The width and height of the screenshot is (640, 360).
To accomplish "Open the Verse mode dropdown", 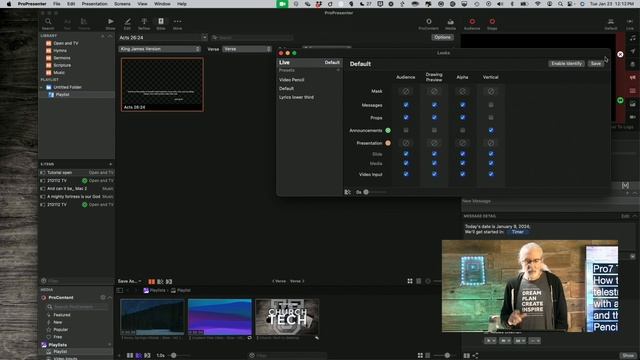I will (x=247, y=49).
